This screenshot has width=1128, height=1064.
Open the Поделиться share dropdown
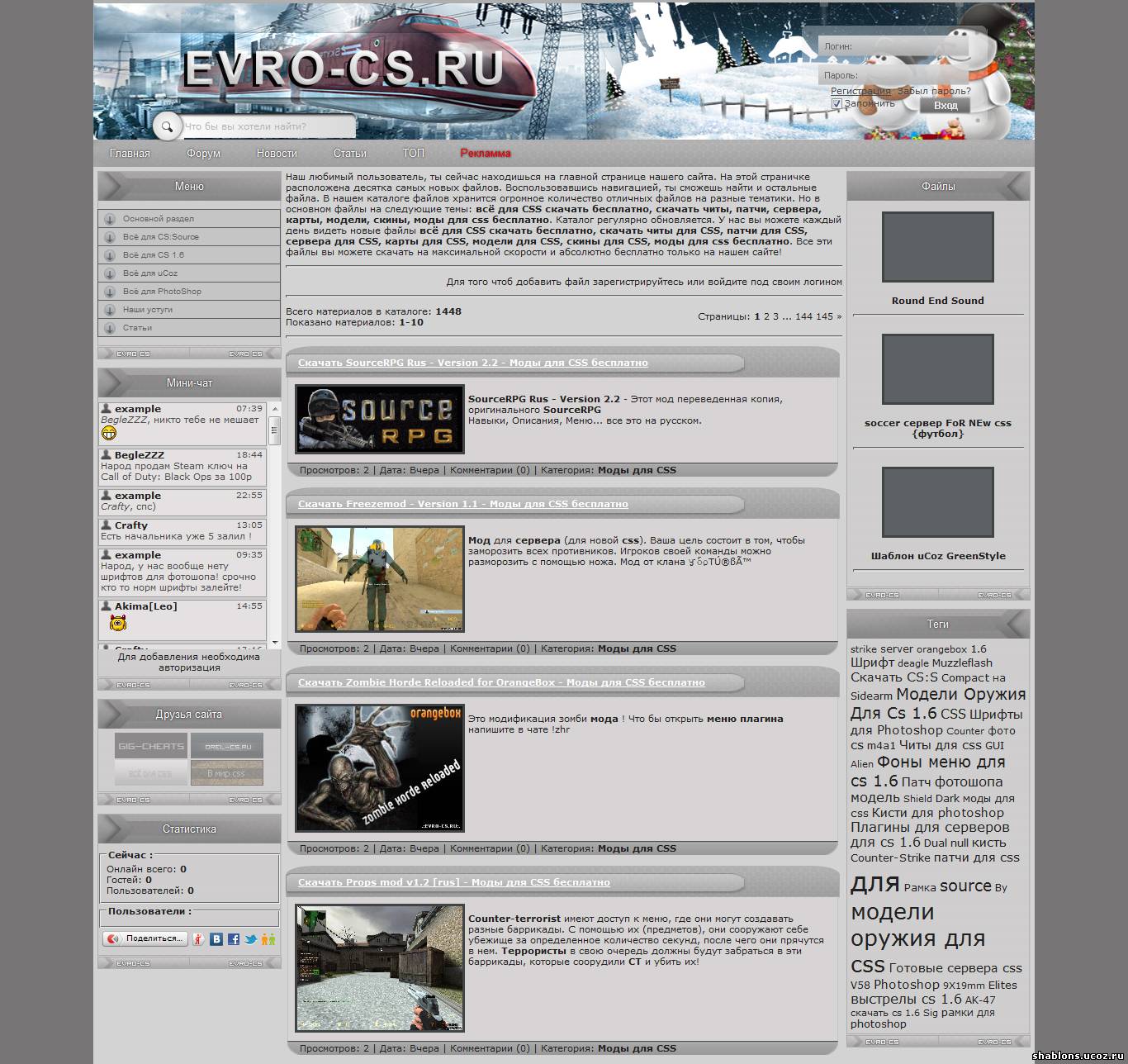(x=145, y=939)
